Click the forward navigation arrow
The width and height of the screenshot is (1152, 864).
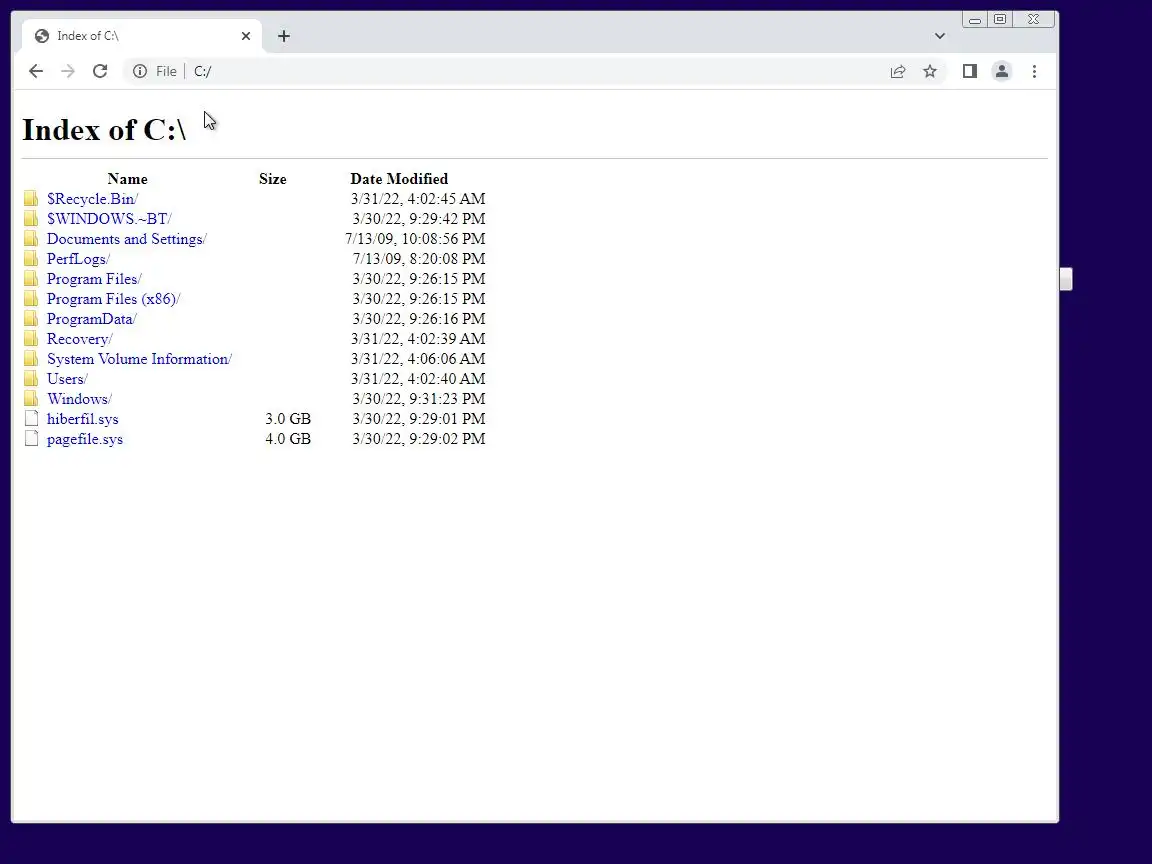pyautogui.click(x=68, y=71)
